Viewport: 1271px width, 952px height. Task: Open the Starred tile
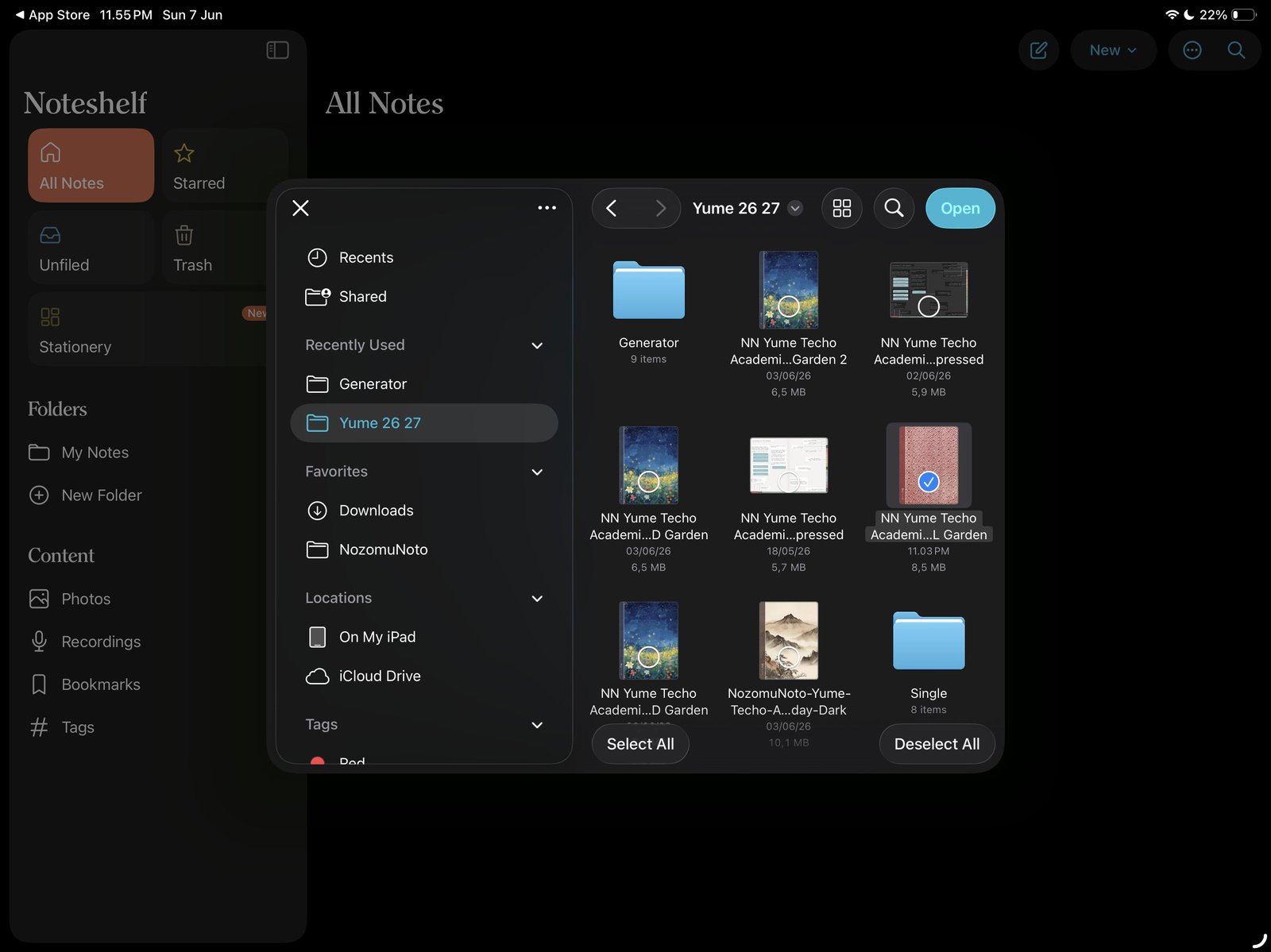pos(225,165)
